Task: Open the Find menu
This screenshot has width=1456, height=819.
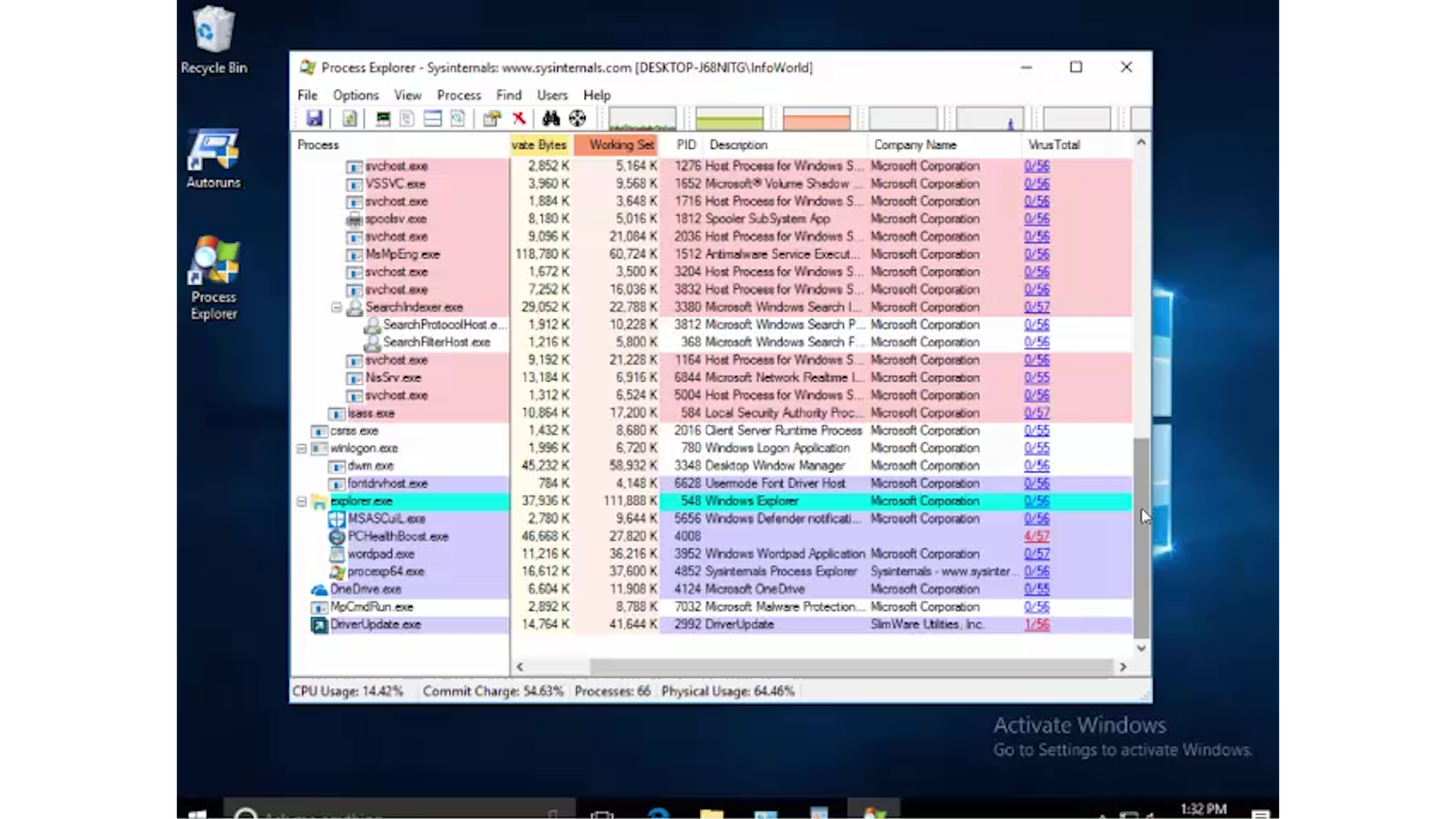Action: point(509,95)
